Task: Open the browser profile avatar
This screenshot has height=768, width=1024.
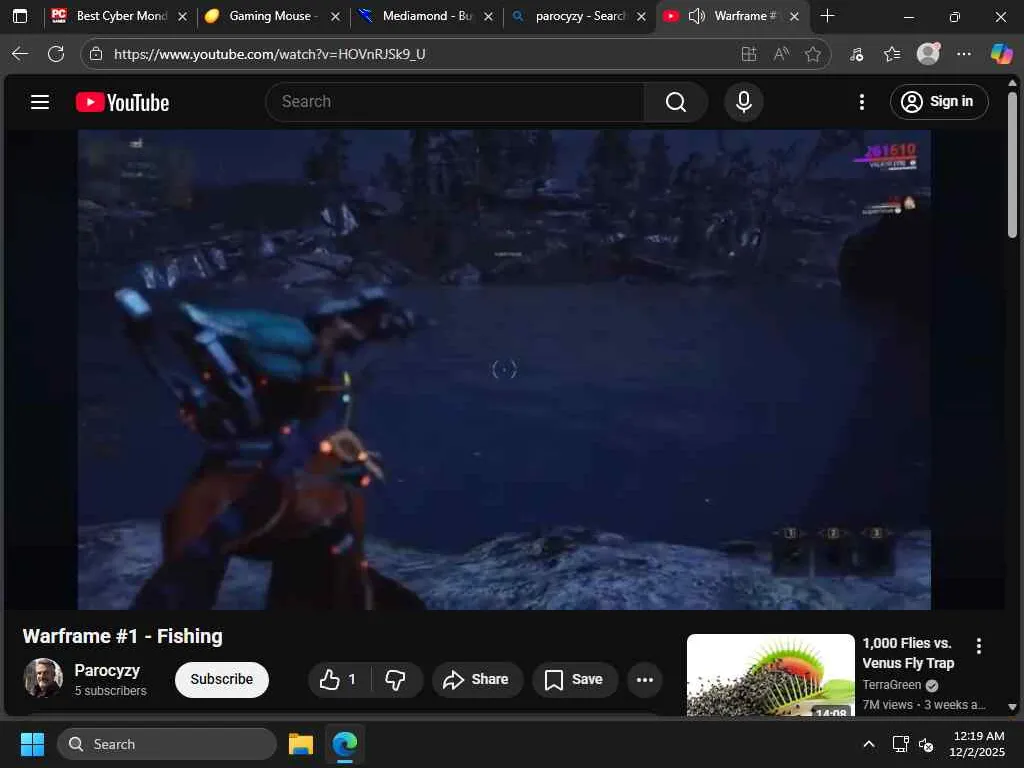Action: coord(928,54)
